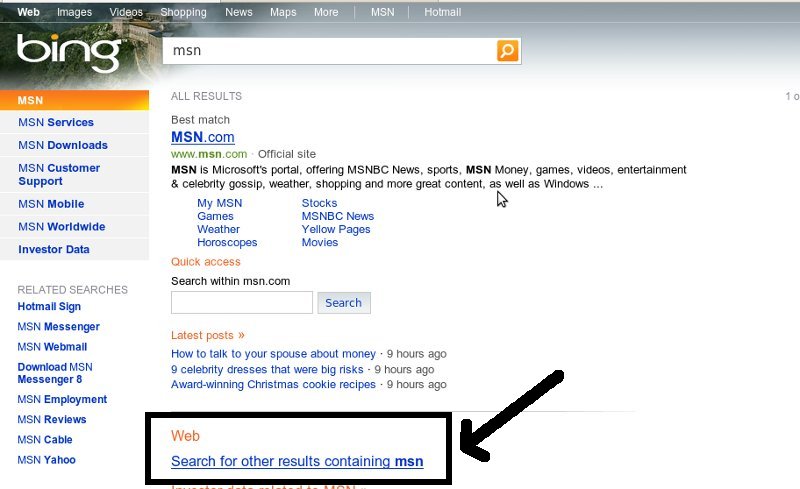Open '9 celebrity dresses that were big risks'
The width and height of the screenshot is (800, 489).
click(x=267, y=370)
